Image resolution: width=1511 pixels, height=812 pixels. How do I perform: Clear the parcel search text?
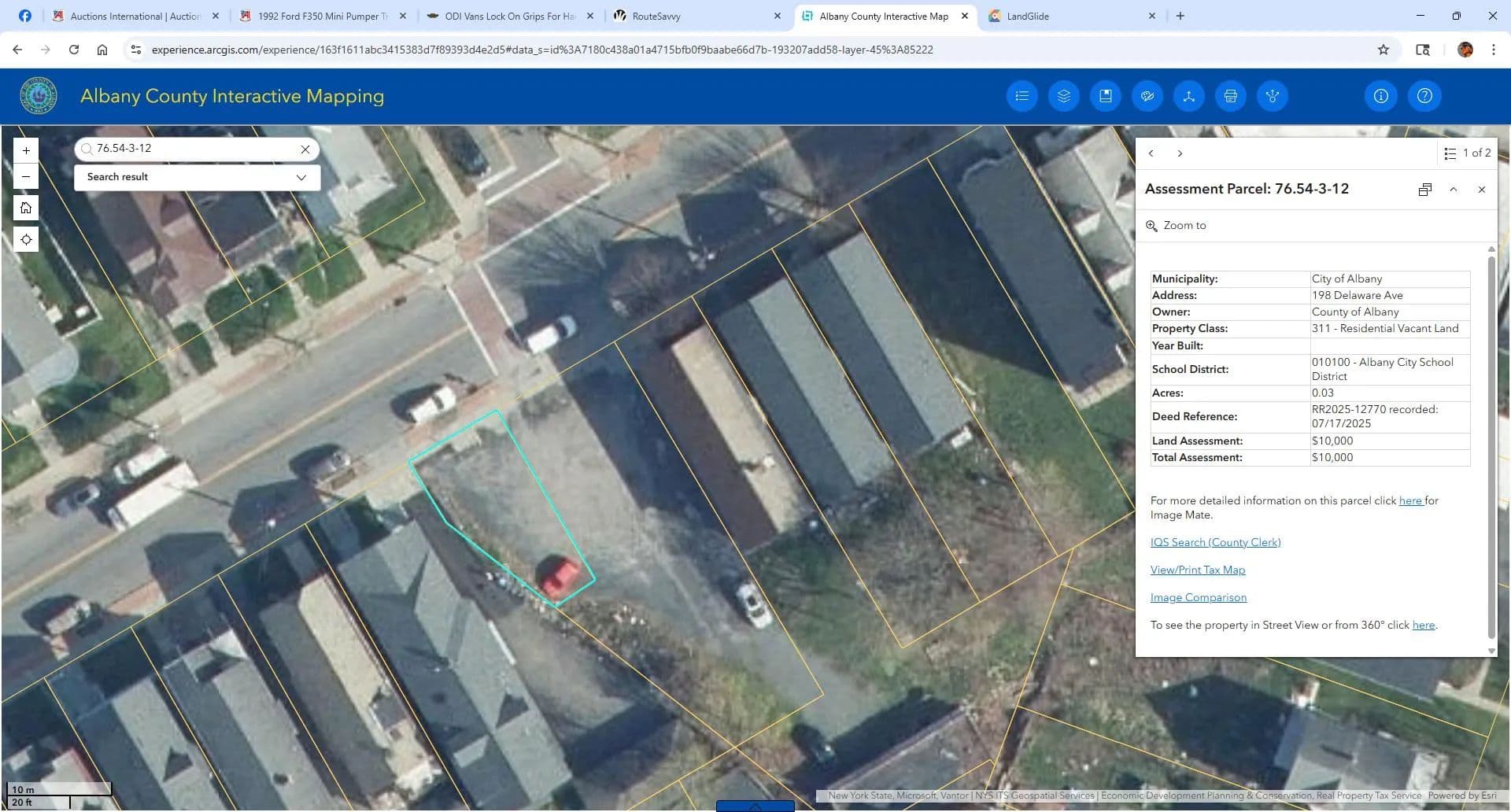[305, 149]
